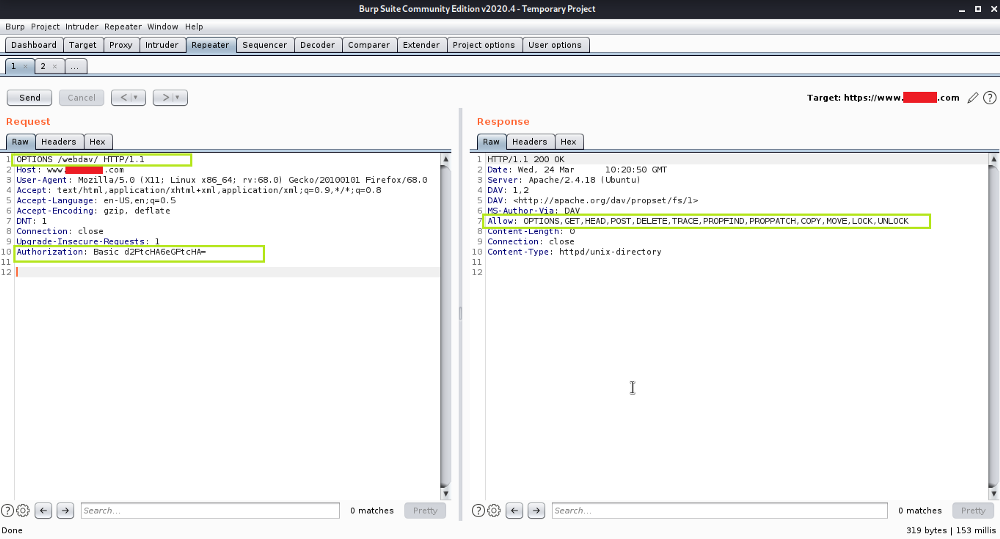Viewport: 1000px width, 539px height.
Task: Toggle Pretty formatting for response
Action: [973, 510]
